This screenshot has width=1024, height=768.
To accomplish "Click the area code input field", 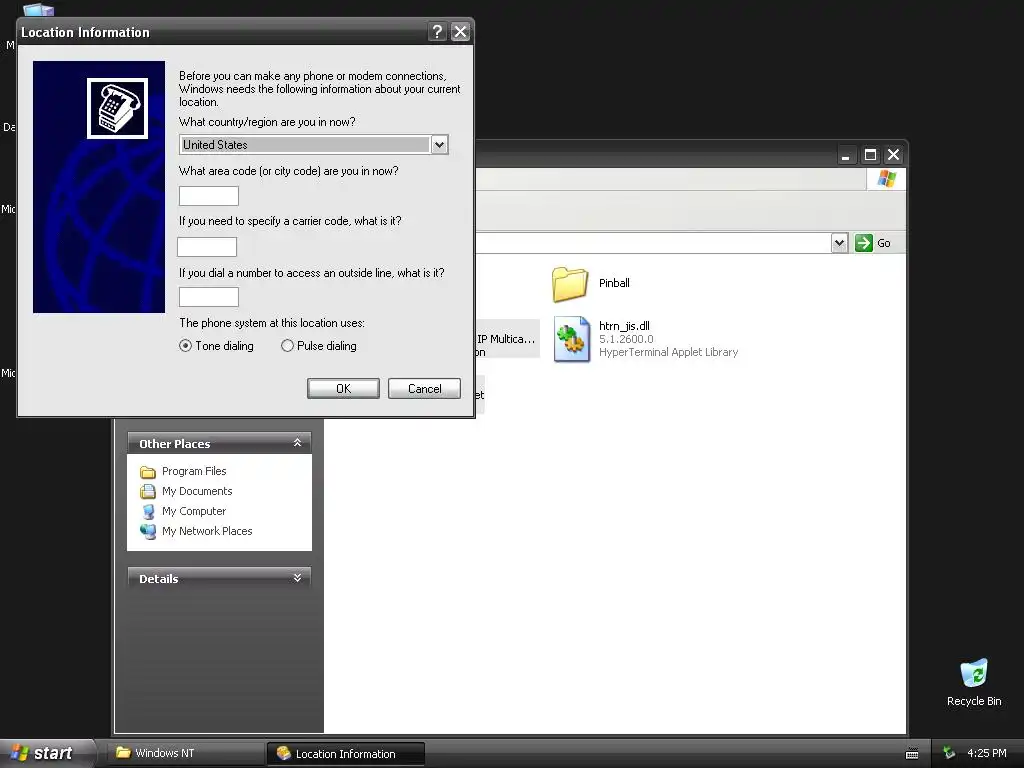I will [209, 196].
